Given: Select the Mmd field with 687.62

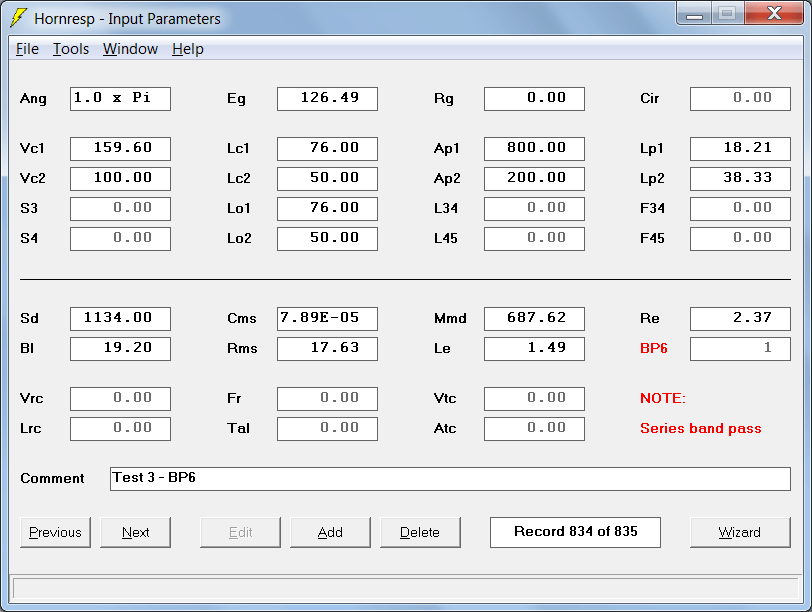Looking at the screenshot, I should point(534,319).
